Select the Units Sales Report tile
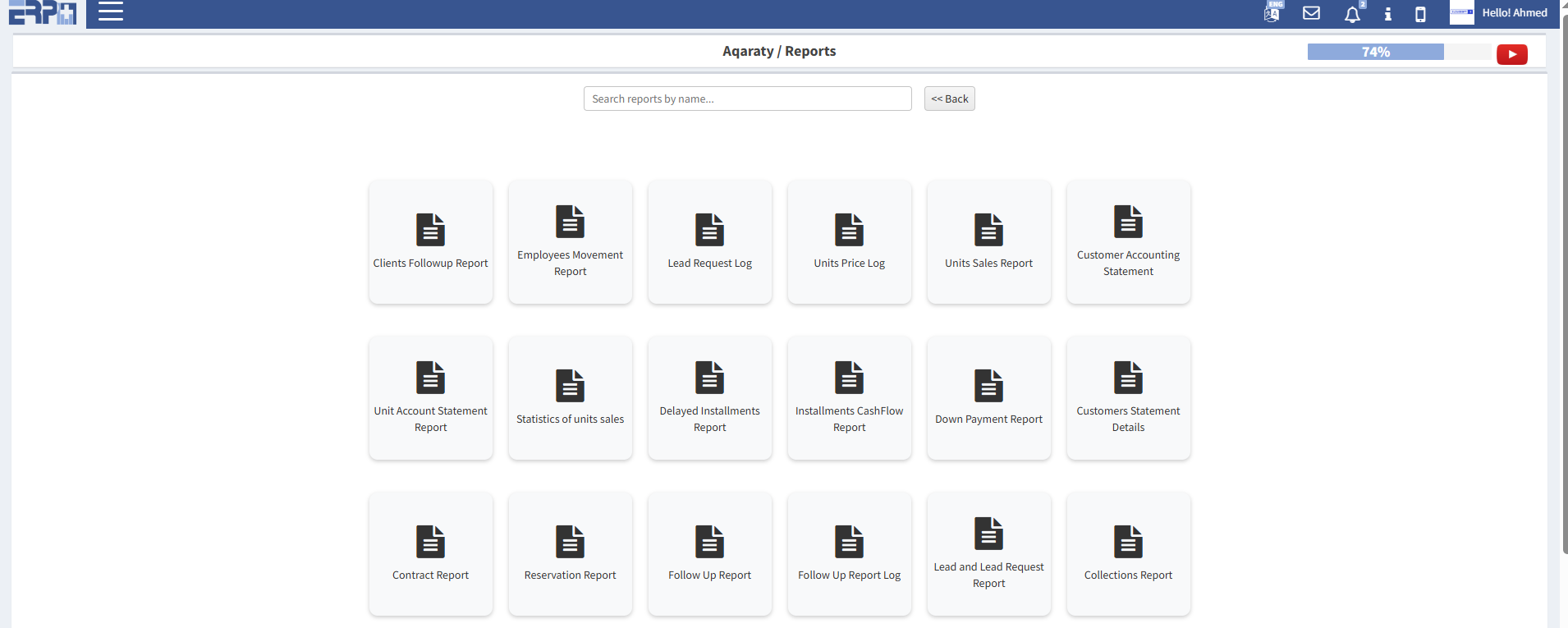This screenshot has width=1568, height=628. [x=988, y=242]
